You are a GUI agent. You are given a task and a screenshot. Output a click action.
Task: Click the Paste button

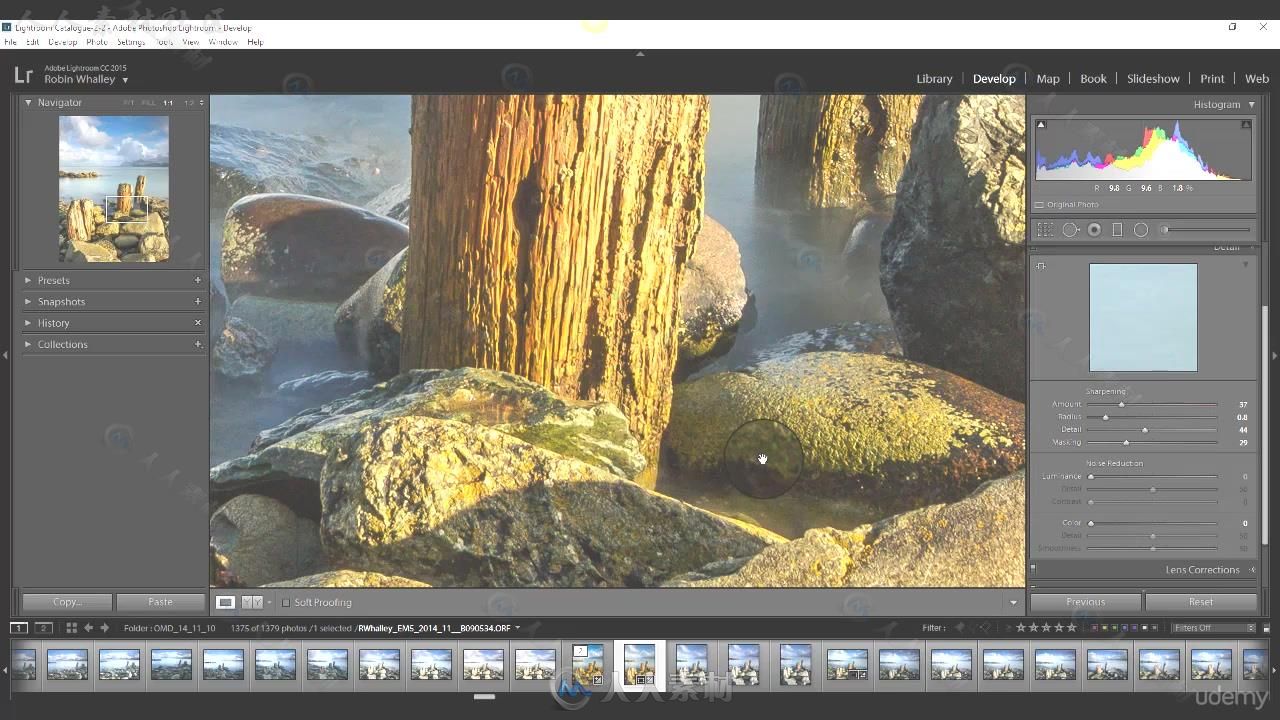pyautogui.click(x=160, y=602)
